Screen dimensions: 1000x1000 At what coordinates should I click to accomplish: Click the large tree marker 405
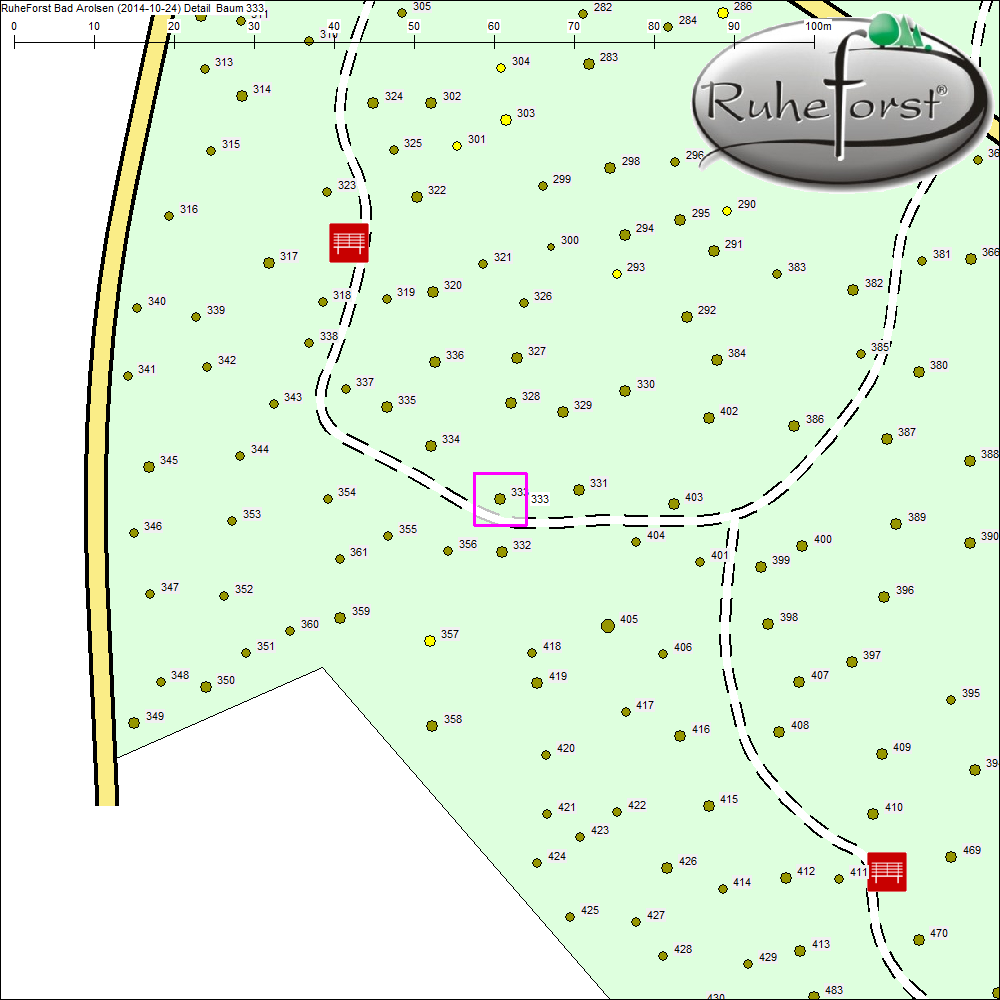coord(607,626)
